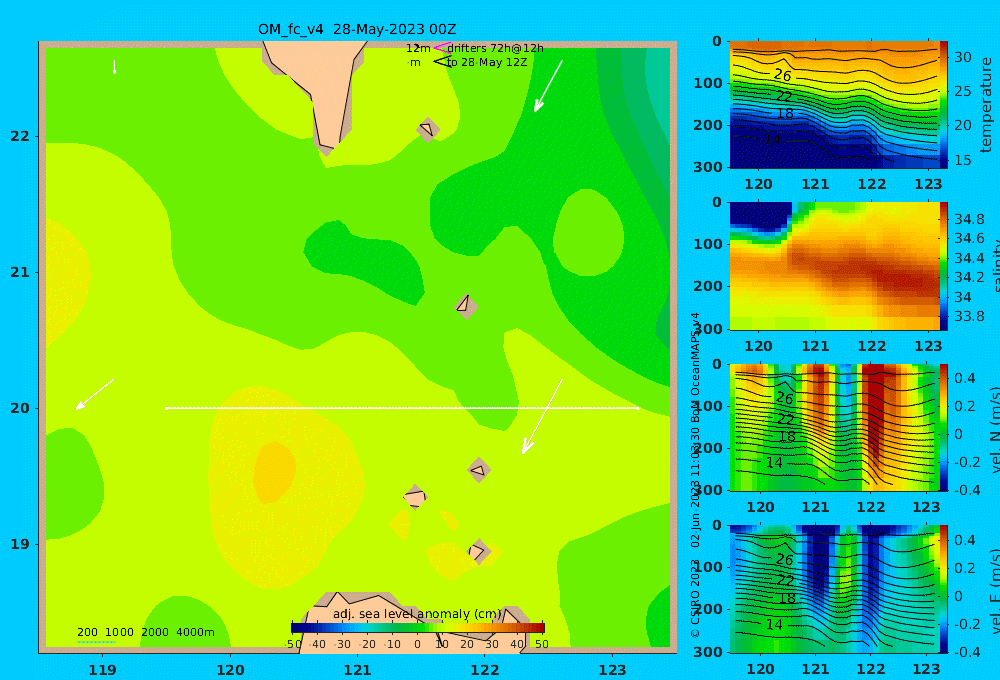Select the island marker near 19.5N, 122E
This screenshot has width=1000, height=680.
479,470
